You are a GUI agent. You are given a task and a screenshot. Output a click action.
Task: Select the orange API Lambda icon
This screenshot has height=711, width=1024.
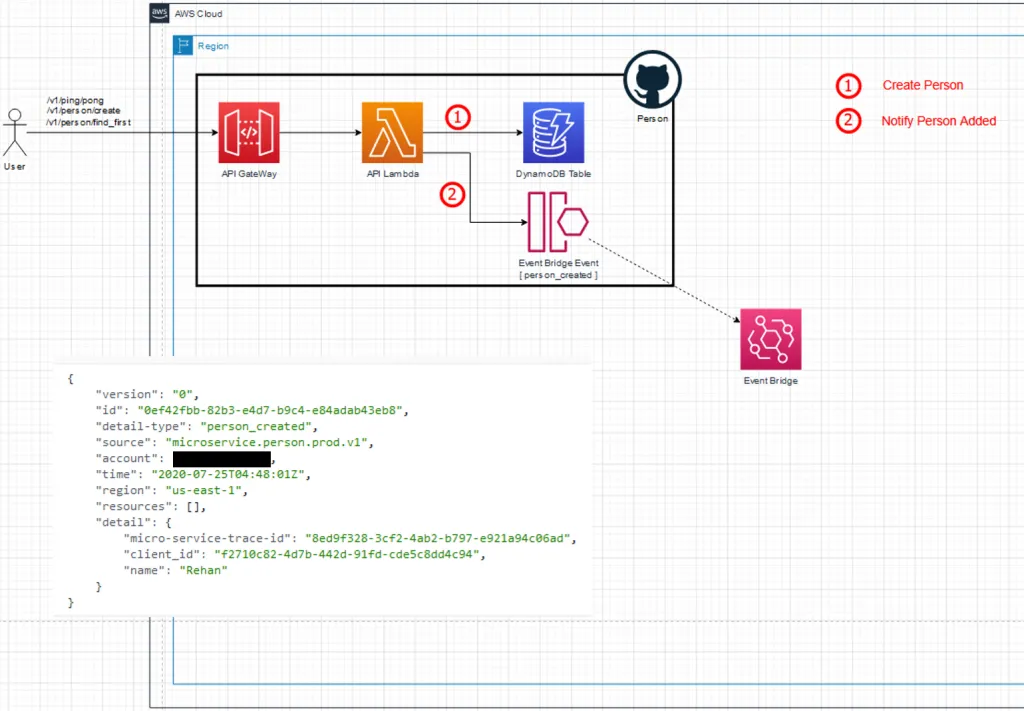pos(392,132)
